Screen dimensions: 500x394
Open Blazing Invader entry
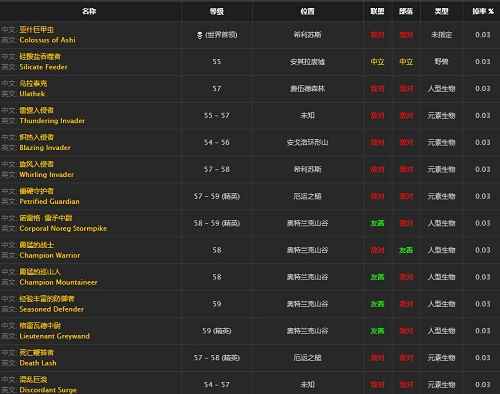45,148
